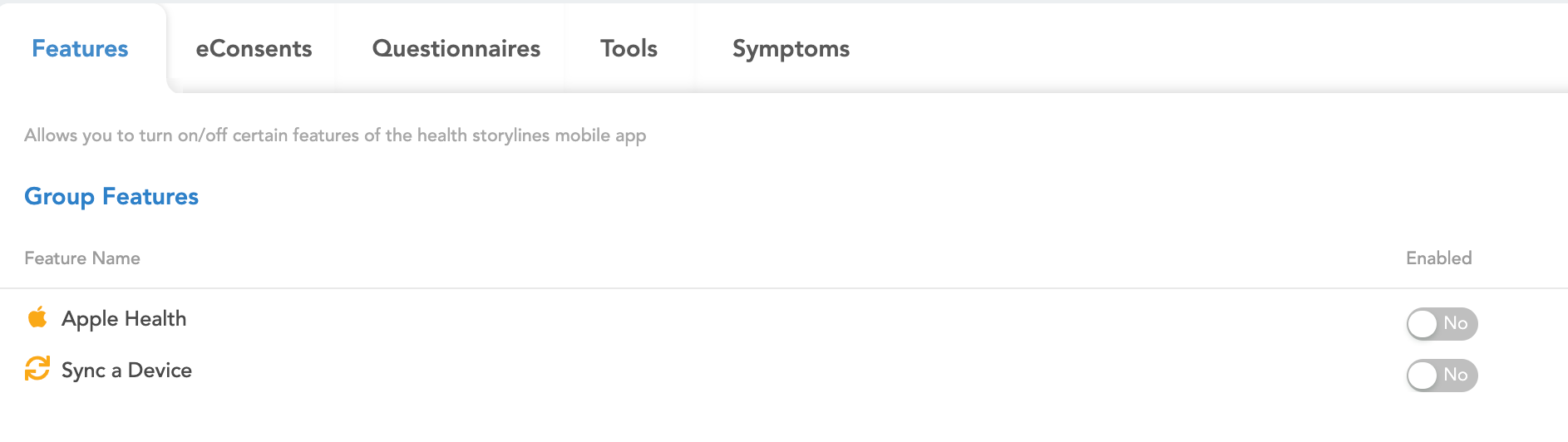
Task: Click the orange Apple Health logo icon
Action: 37,317
